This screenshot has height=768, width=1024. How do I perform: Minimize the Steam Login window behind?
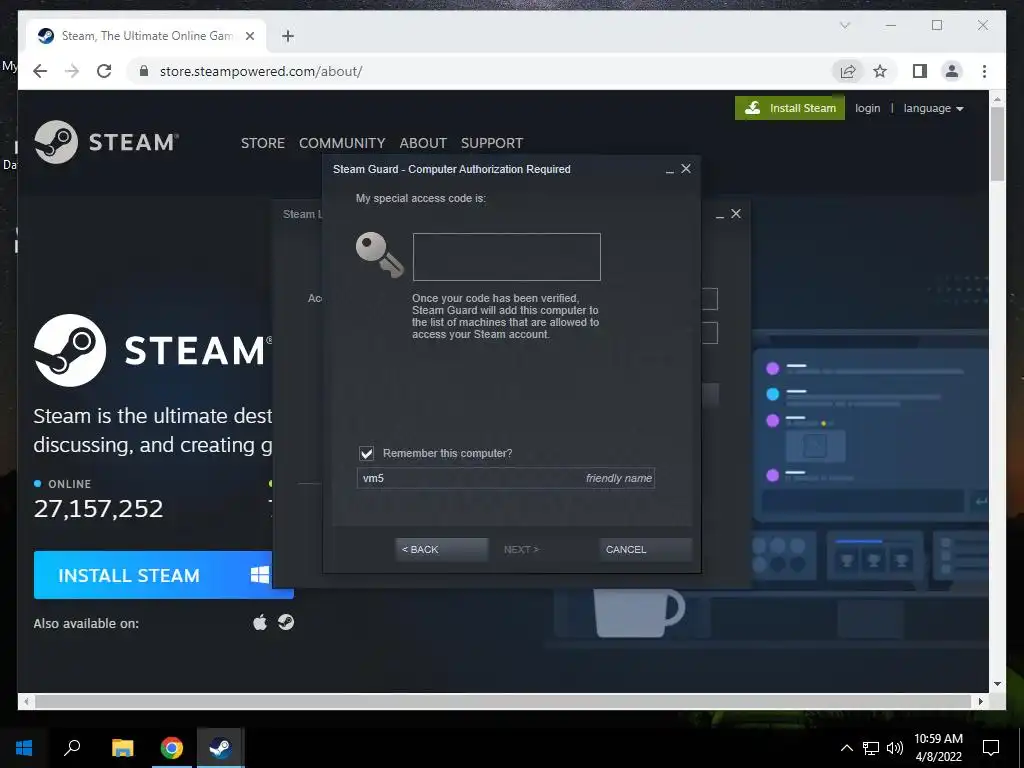pos(720,215)
